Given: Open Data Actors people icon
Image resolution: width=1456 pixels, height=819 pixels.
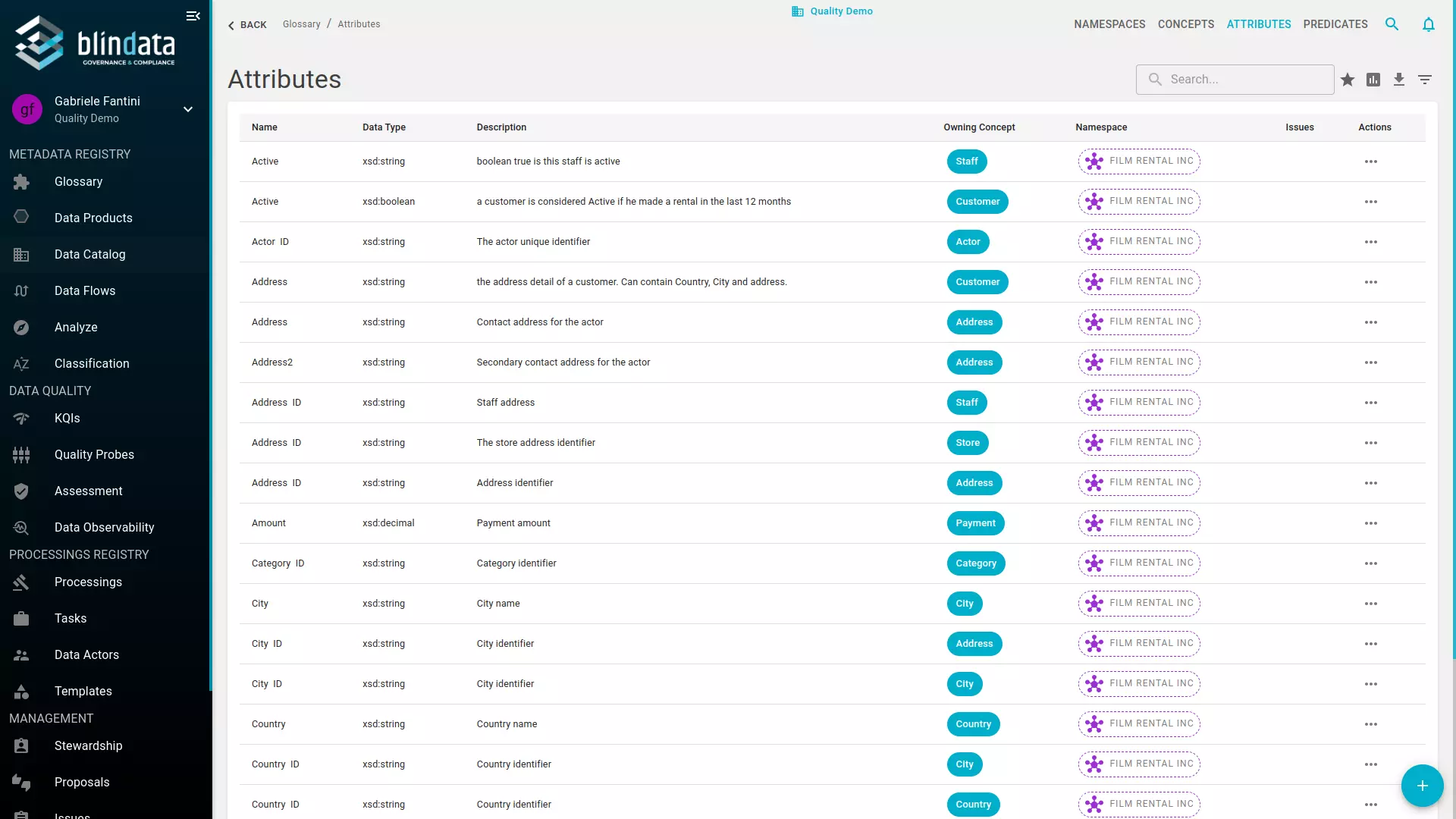Looking at the screenshot, I should click(x=21, y=655).
